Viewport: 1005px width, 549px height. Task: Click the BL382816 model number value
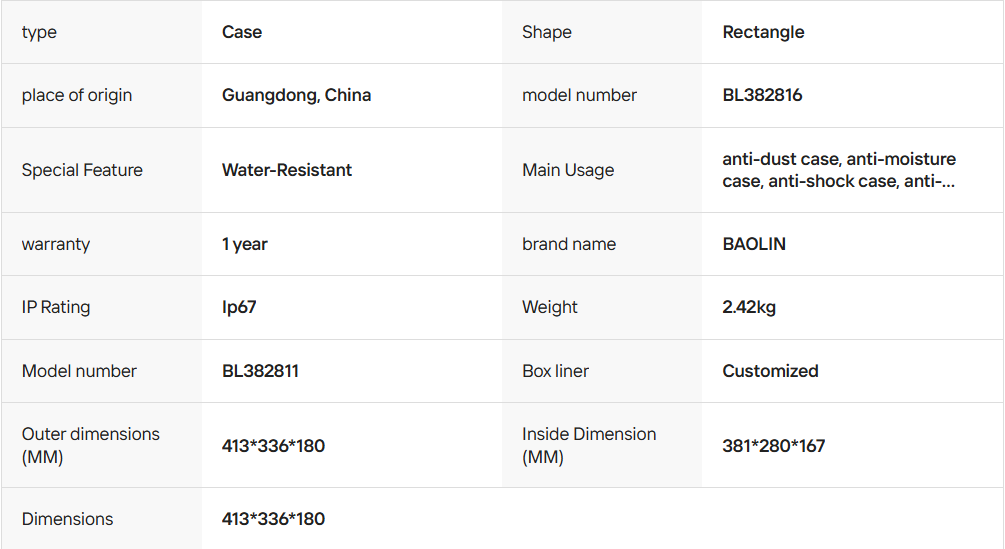click(762, 96)
